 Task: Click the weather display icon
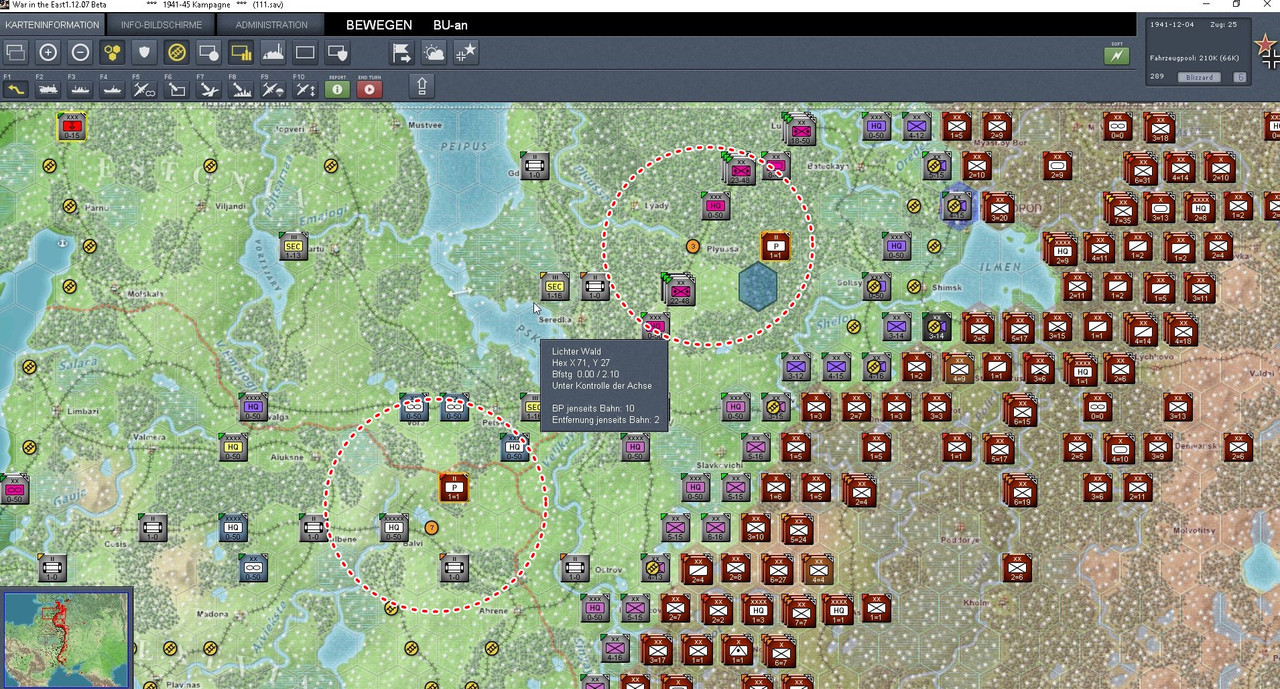point(434,52)
